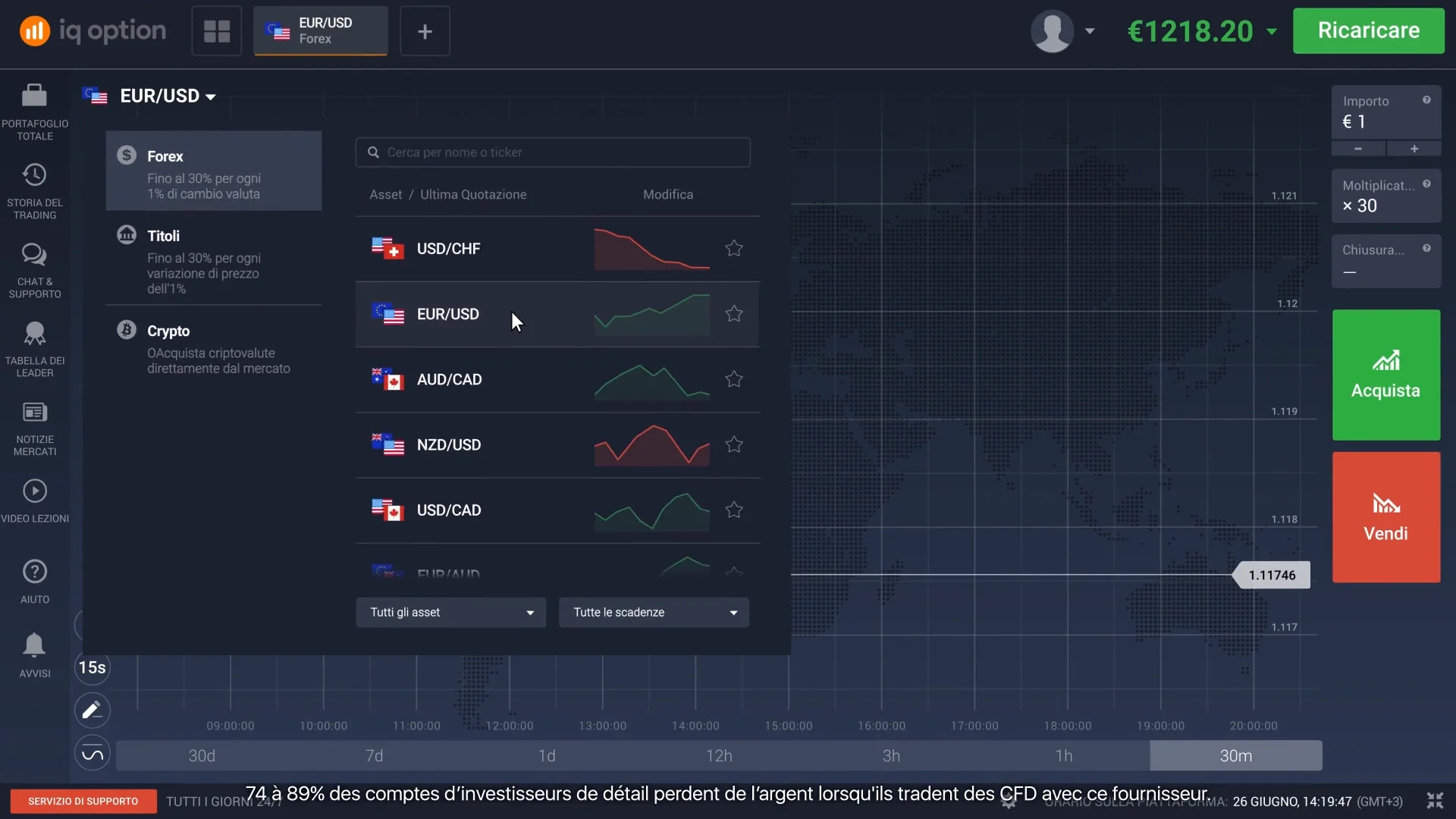Open the Tabella dei Leader
This screenshot has height=819, width=1456.
34,347
